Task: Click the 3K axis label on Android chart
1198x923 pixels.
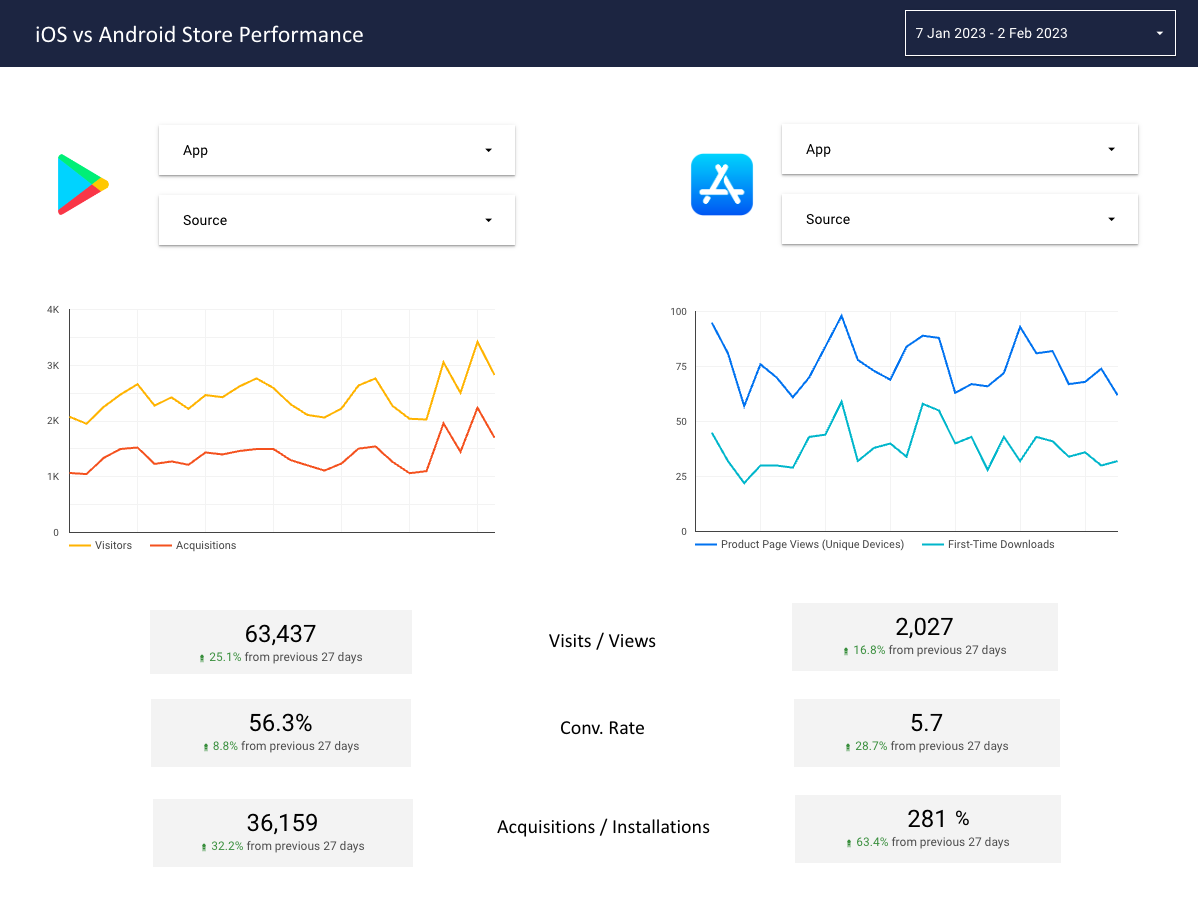Action: (53, 365)
